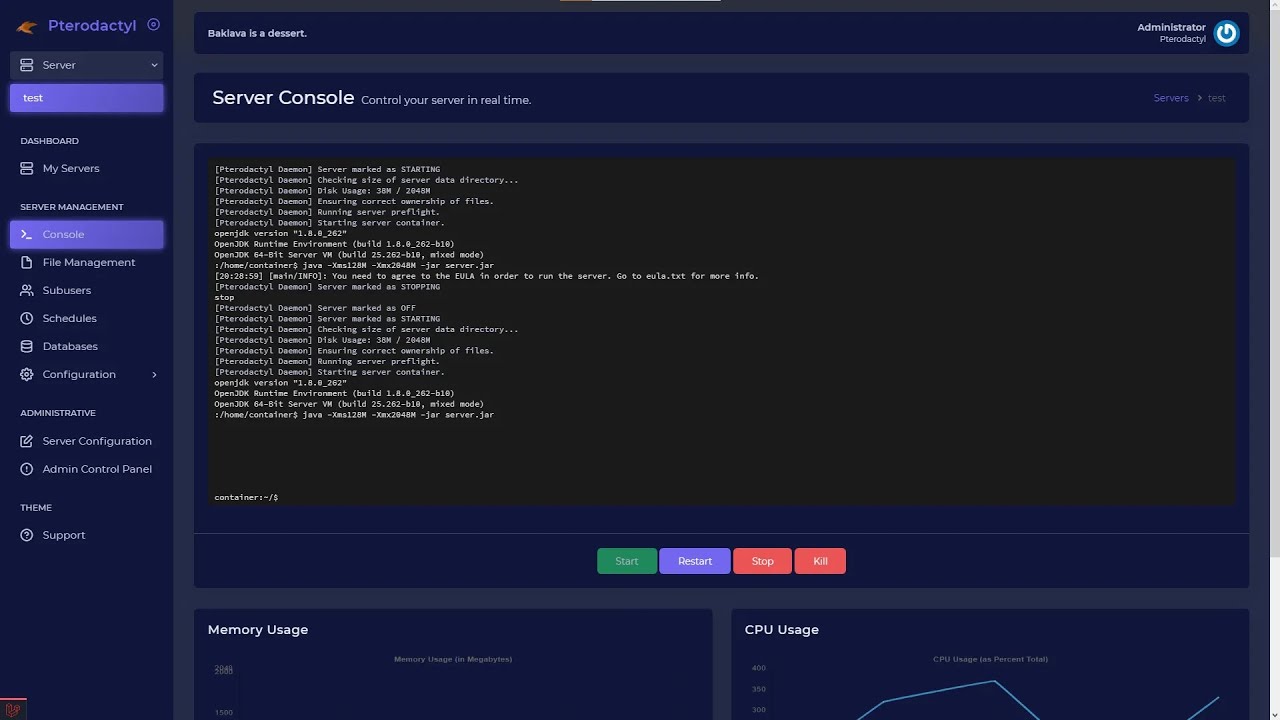The height and width of the screenshot is (720, 1280).
Task: Click the Console terminal icon
Action: pyautogui.click(x=27, y=235)
